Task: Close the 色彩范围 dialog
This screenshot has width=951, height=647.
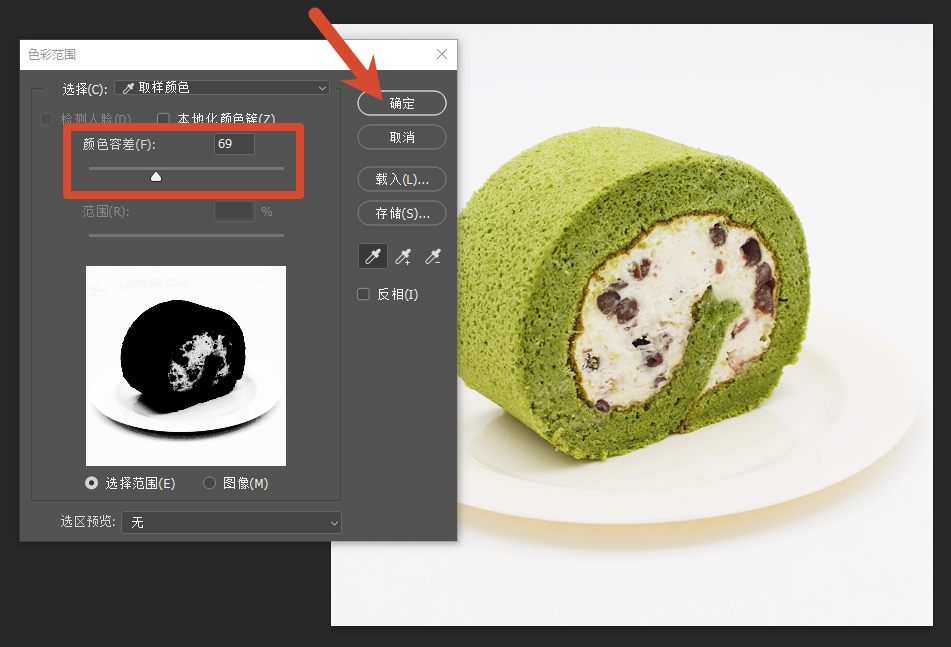Action: (x=442, y=55)
